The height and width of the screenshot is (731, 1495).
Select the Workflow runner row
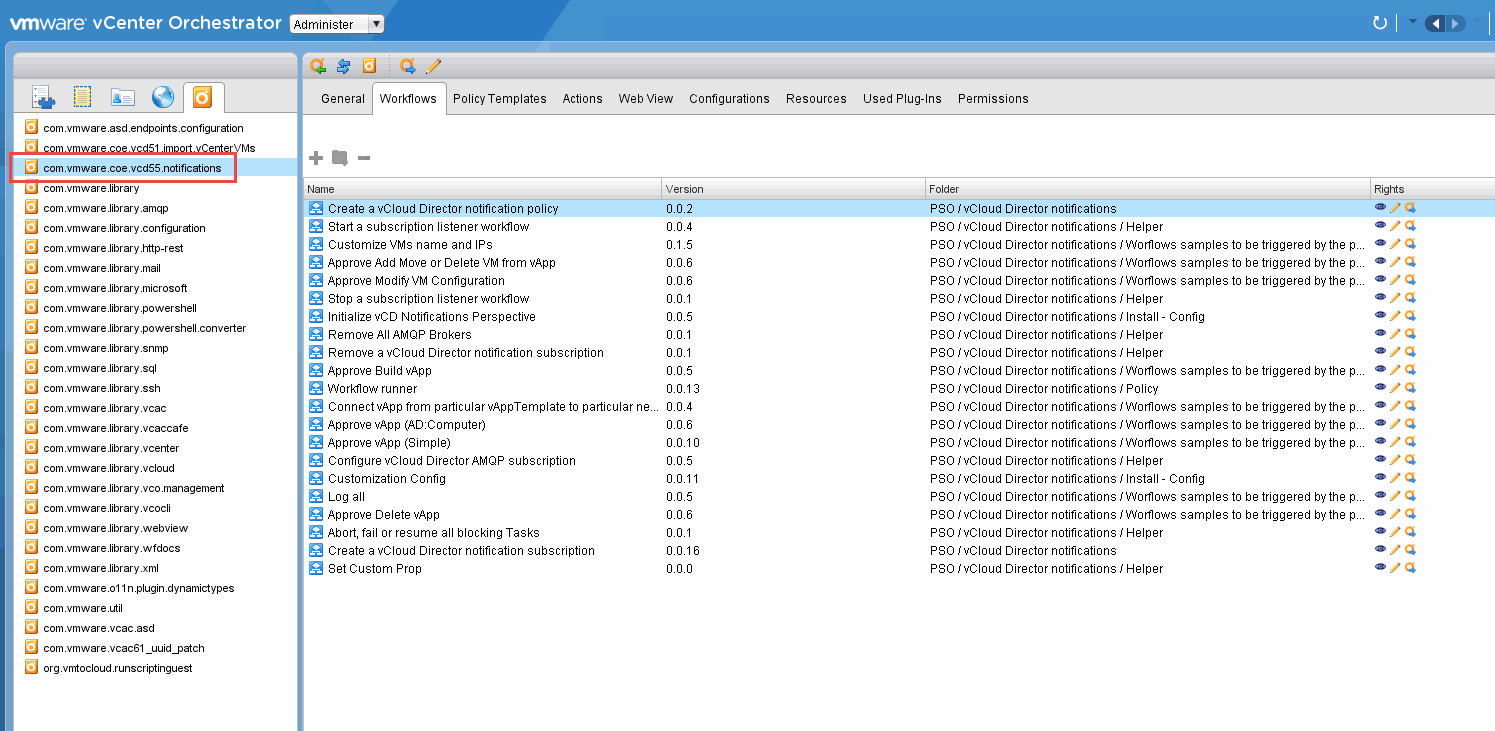[x=372, y=389]
